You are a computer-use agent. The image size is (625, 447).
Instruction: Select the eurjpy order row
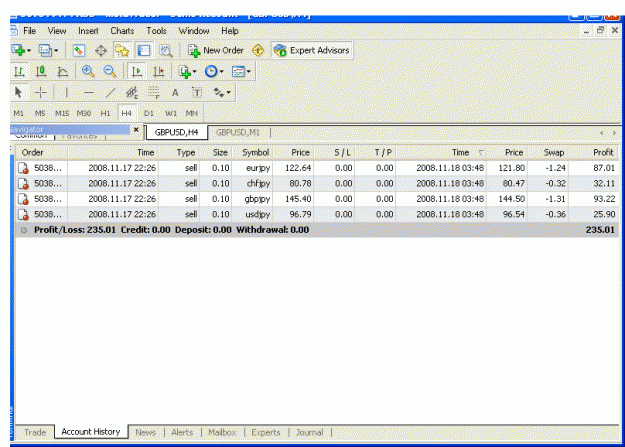pos(317,168)
